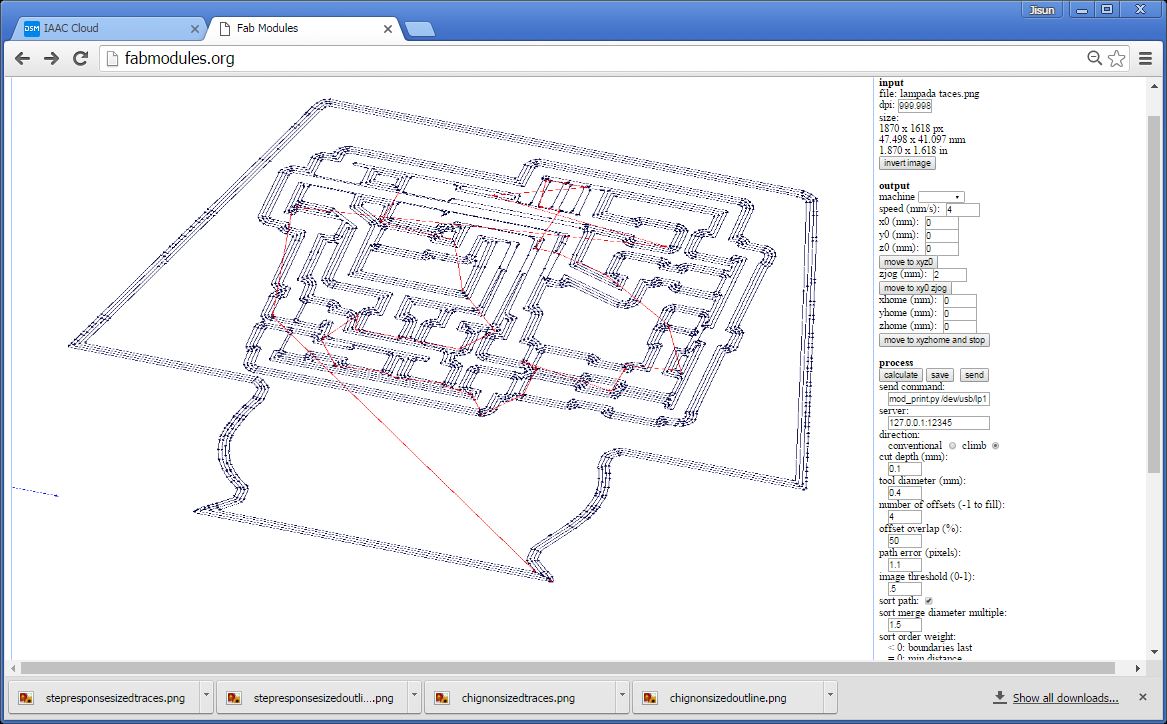Close the Fab Modules tab

tap(388, 29)
